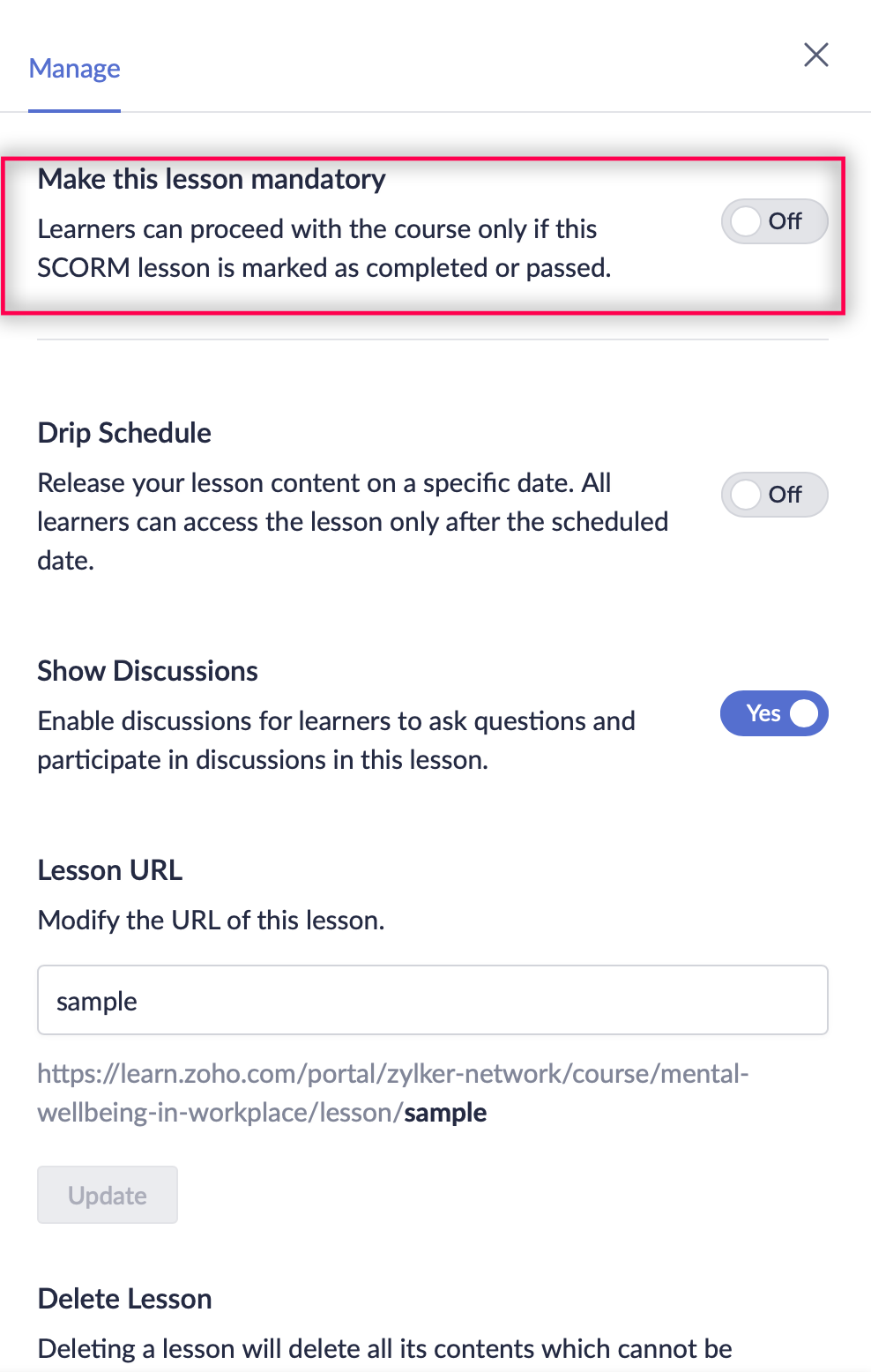This screenshot has width=871, height=1372.
Task: Click the white knob on the Show Discussions switch
Action: 804,713
